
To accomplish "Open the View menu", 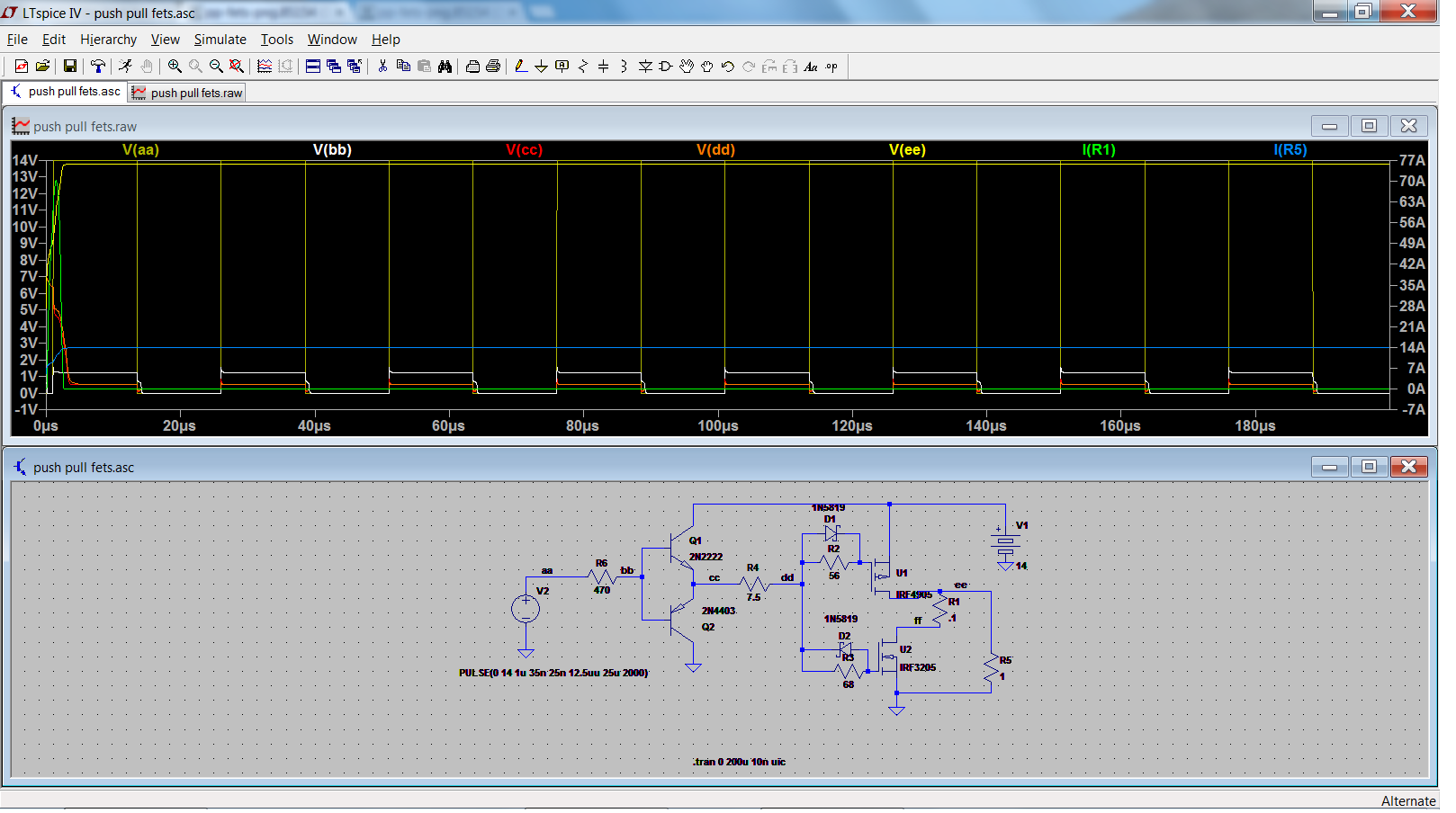I will (x=166, y=40).
